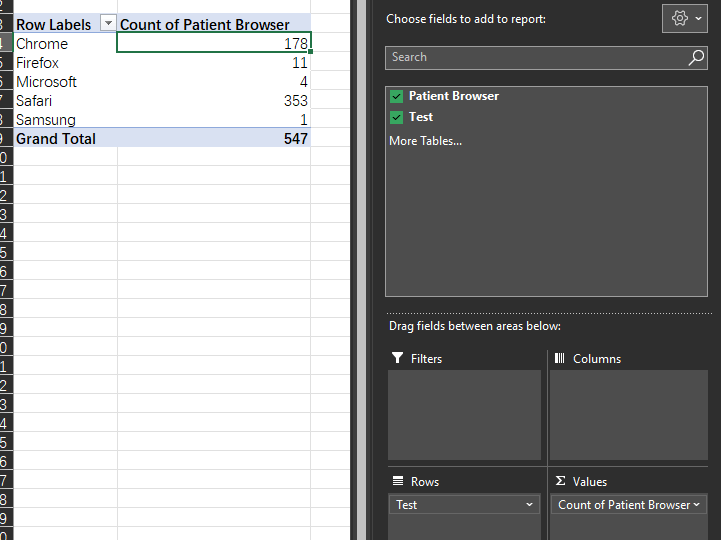Open the Row Labels filter dropdown
Viewport: 721px width, 540px height.
[x=108, y=23]
